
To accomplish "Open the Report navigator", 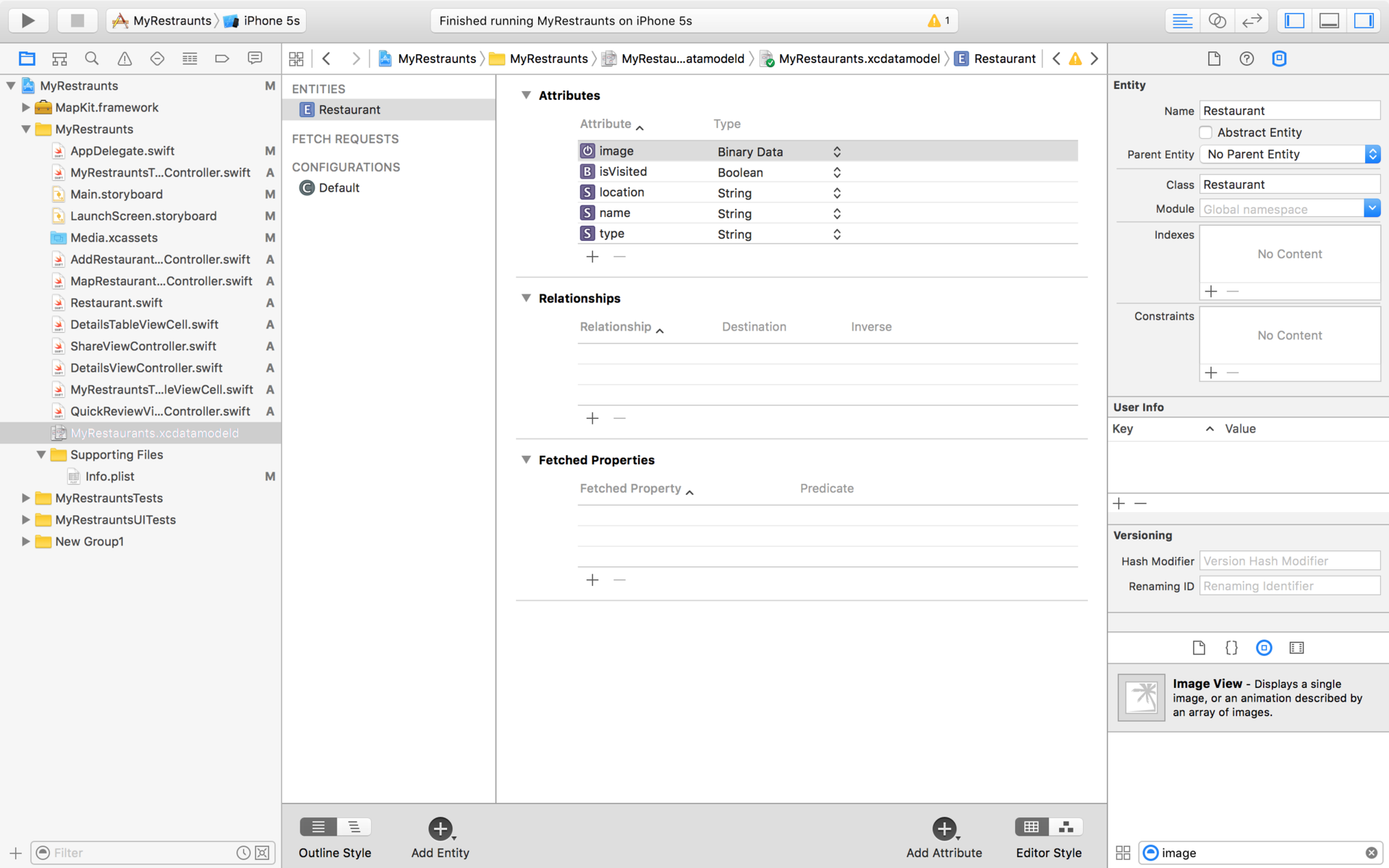I will tap(255, 59).
